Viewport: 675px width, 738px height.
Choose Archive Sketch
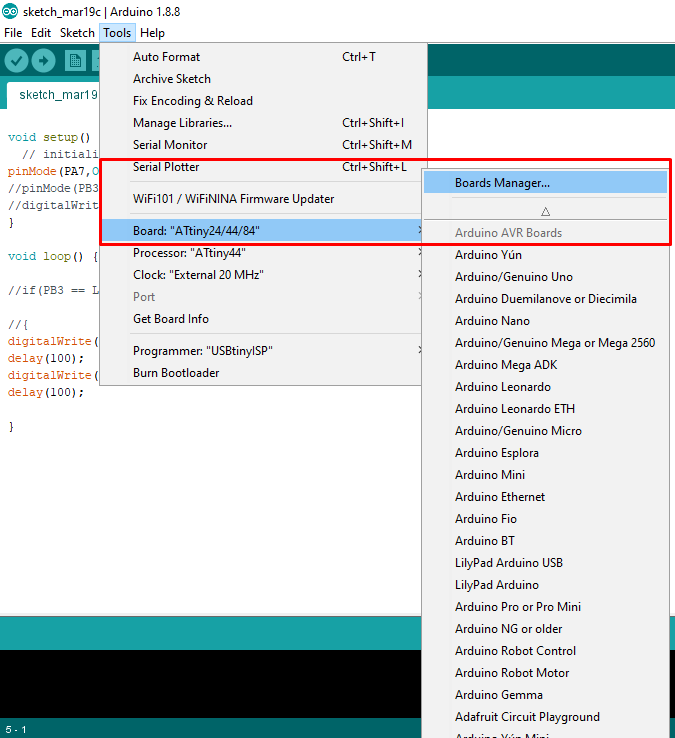(x=264, y=79)
